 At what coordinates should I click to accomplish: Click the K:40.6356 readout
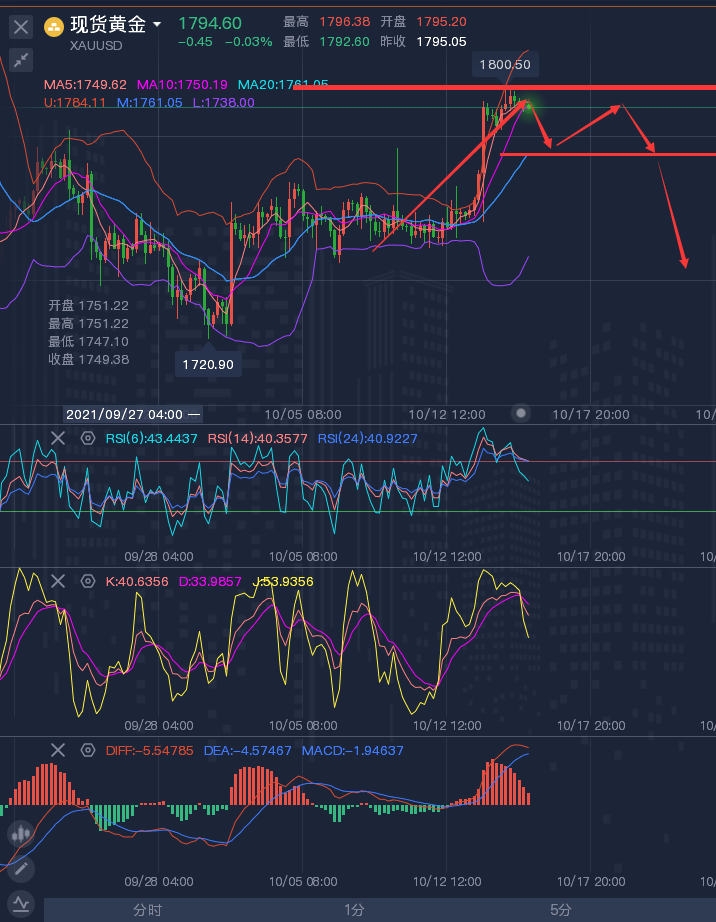137,582
